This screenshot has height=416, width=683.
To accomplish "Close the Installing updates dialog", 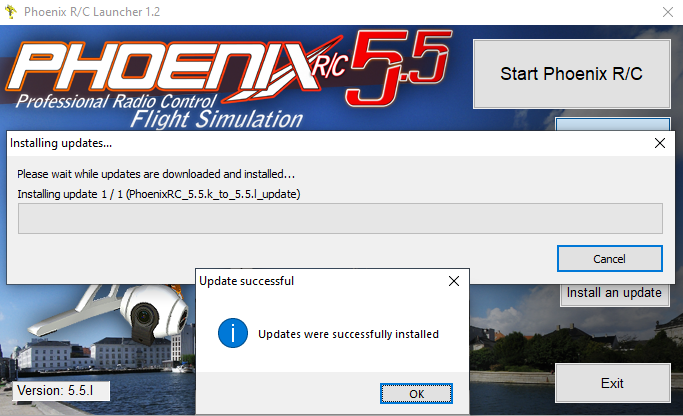I will 659,143.
